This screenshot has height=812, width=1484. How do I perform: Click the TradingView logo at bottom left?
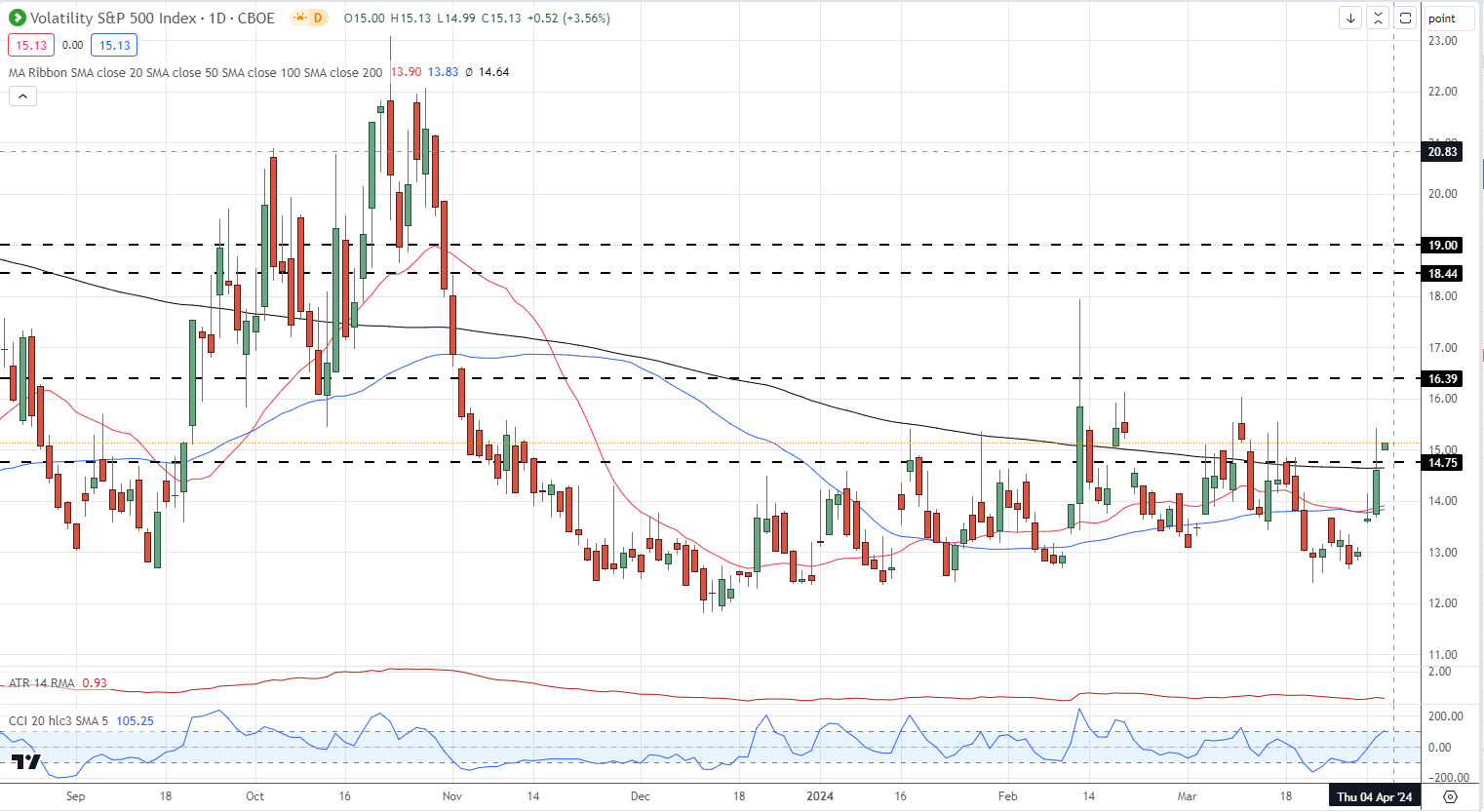[26, 762]
